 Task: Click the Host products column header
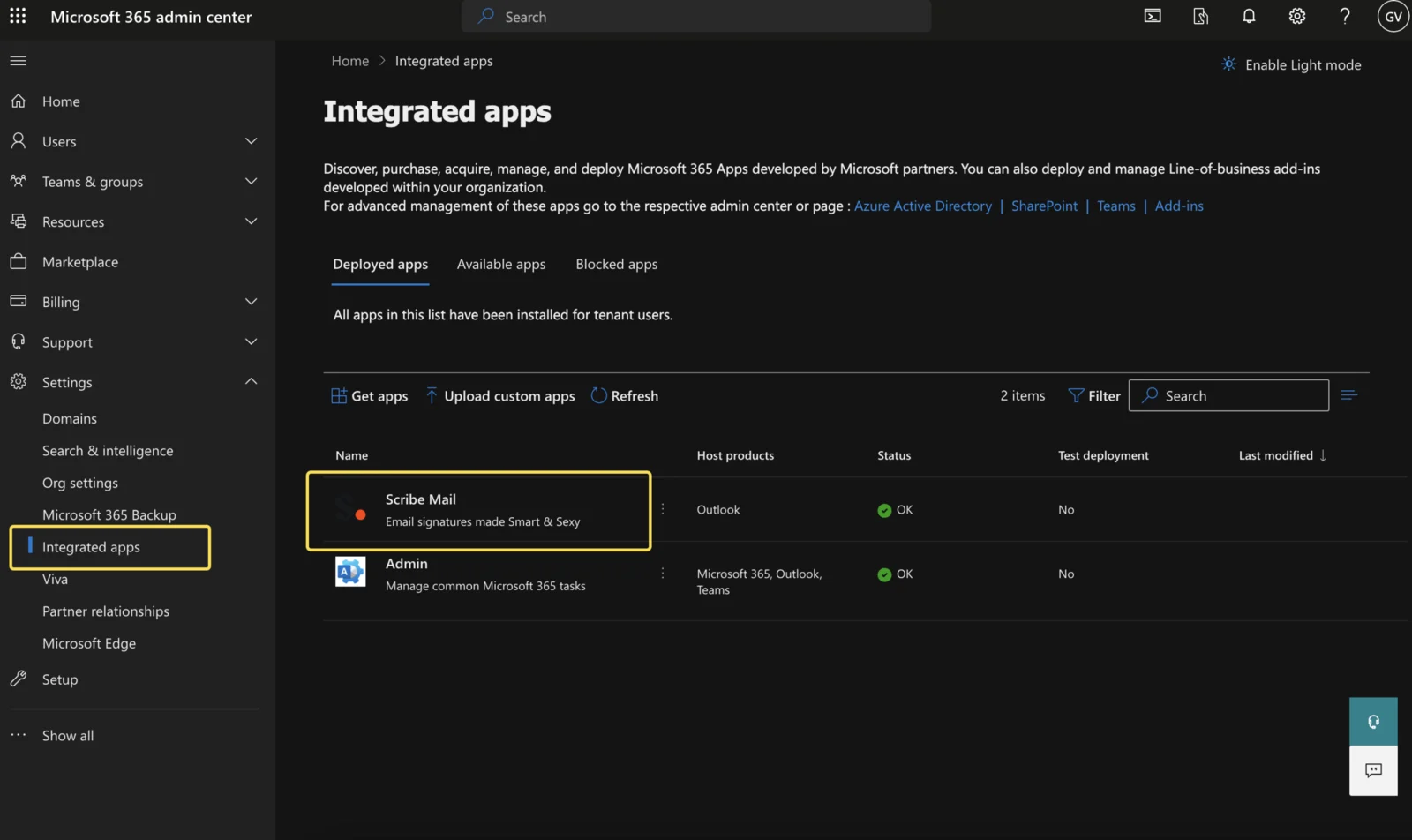[x=735, y=455]
